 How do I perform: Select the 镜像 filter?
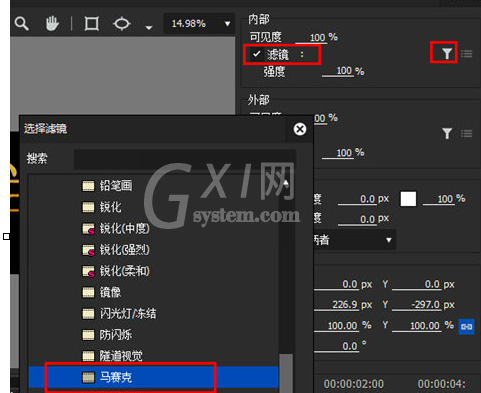pyautogui.click(x=110, y=292)
